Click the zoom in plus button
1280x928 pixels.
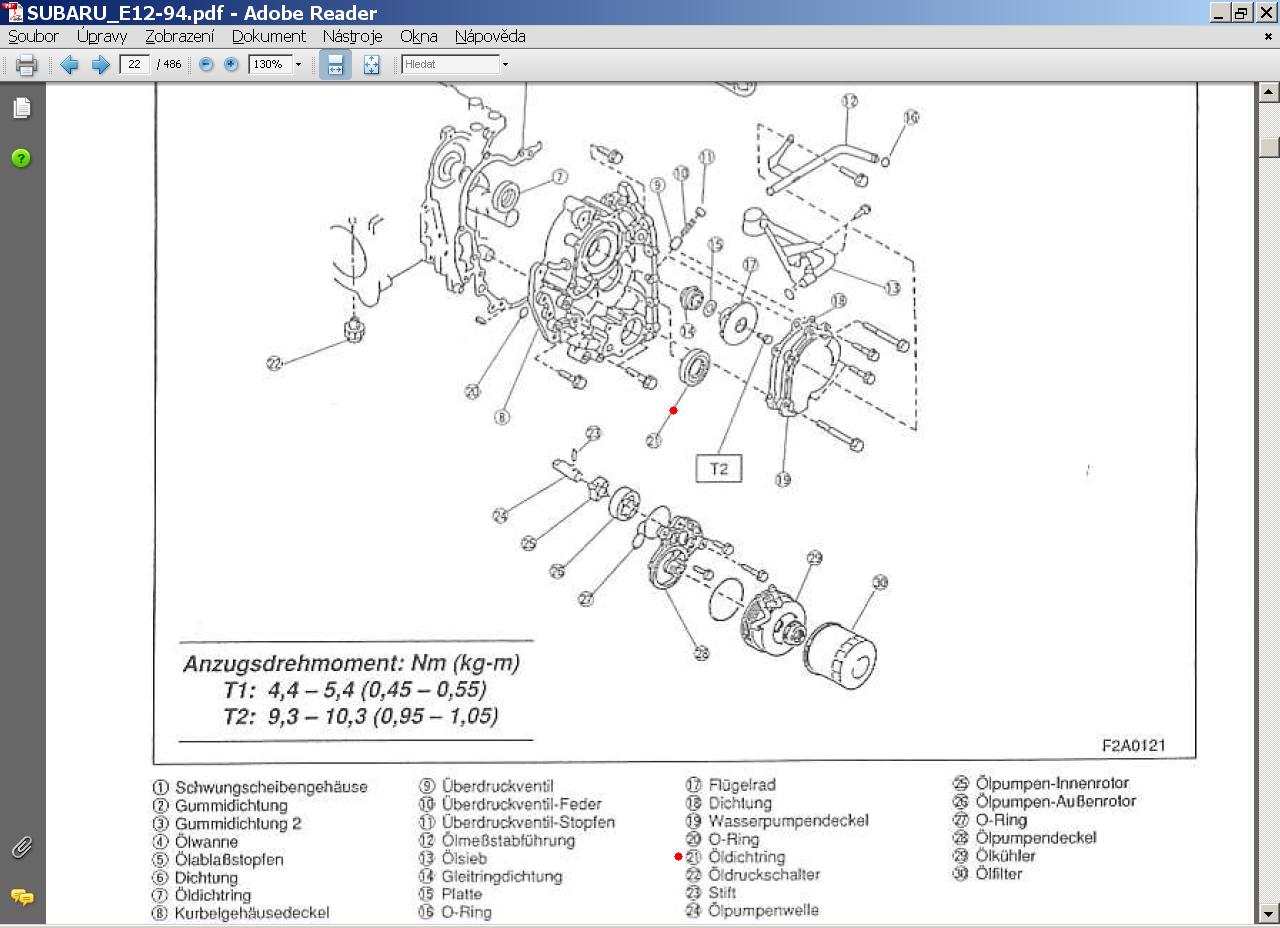(231, 65)
